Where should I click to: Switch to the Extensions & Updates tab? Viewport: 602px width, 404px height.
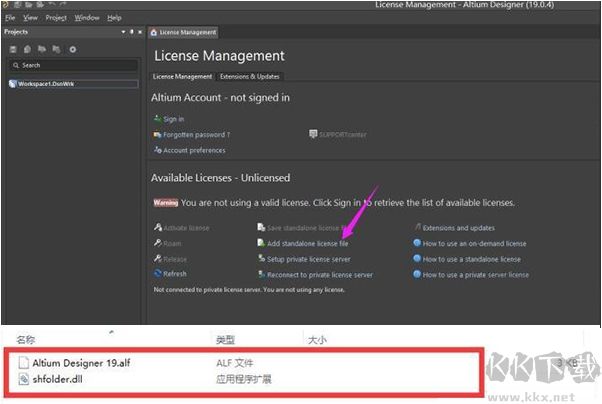tap(250, 76)
